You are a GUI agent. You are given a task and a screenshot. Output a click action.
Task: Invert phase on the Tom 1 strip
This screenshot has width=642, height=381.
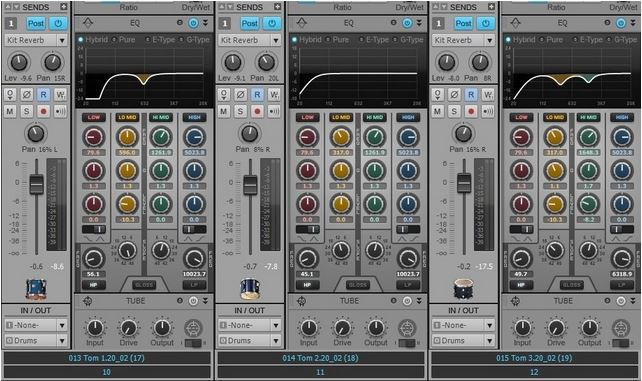27,95
